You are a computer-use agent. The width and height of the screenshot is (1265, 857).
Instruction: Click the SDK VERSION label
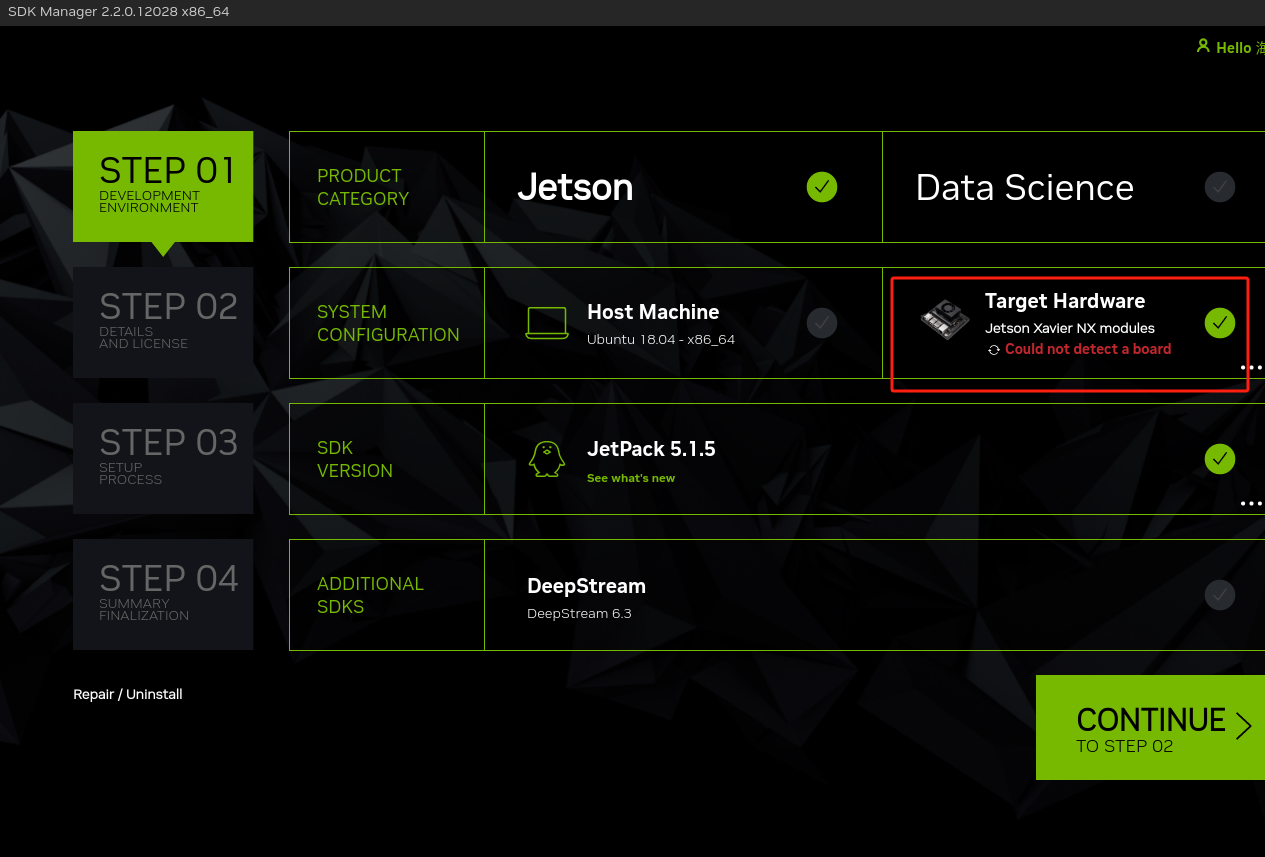(355, 459)
